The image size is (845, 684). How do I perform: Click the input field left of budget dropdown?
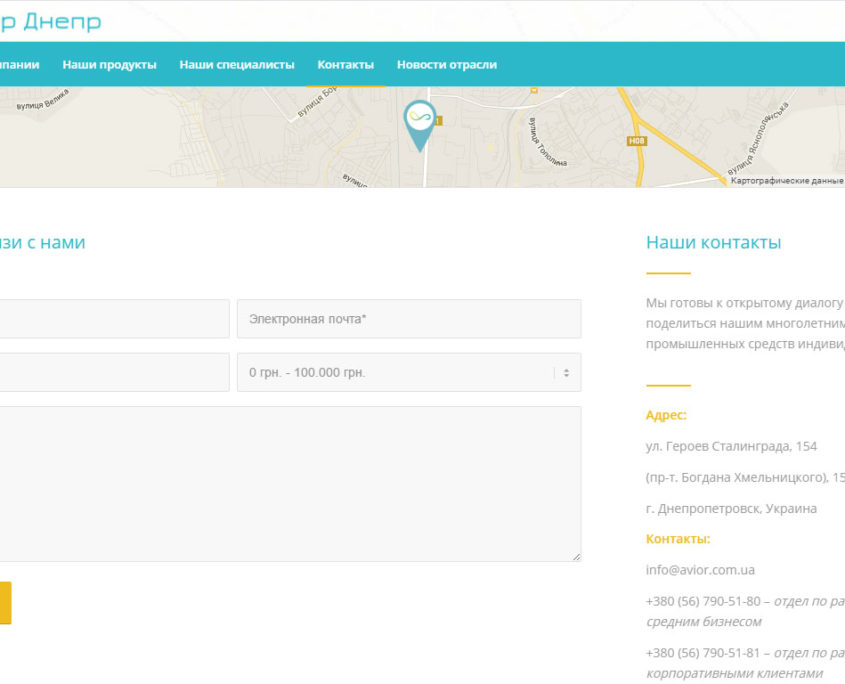pos(114,372)
